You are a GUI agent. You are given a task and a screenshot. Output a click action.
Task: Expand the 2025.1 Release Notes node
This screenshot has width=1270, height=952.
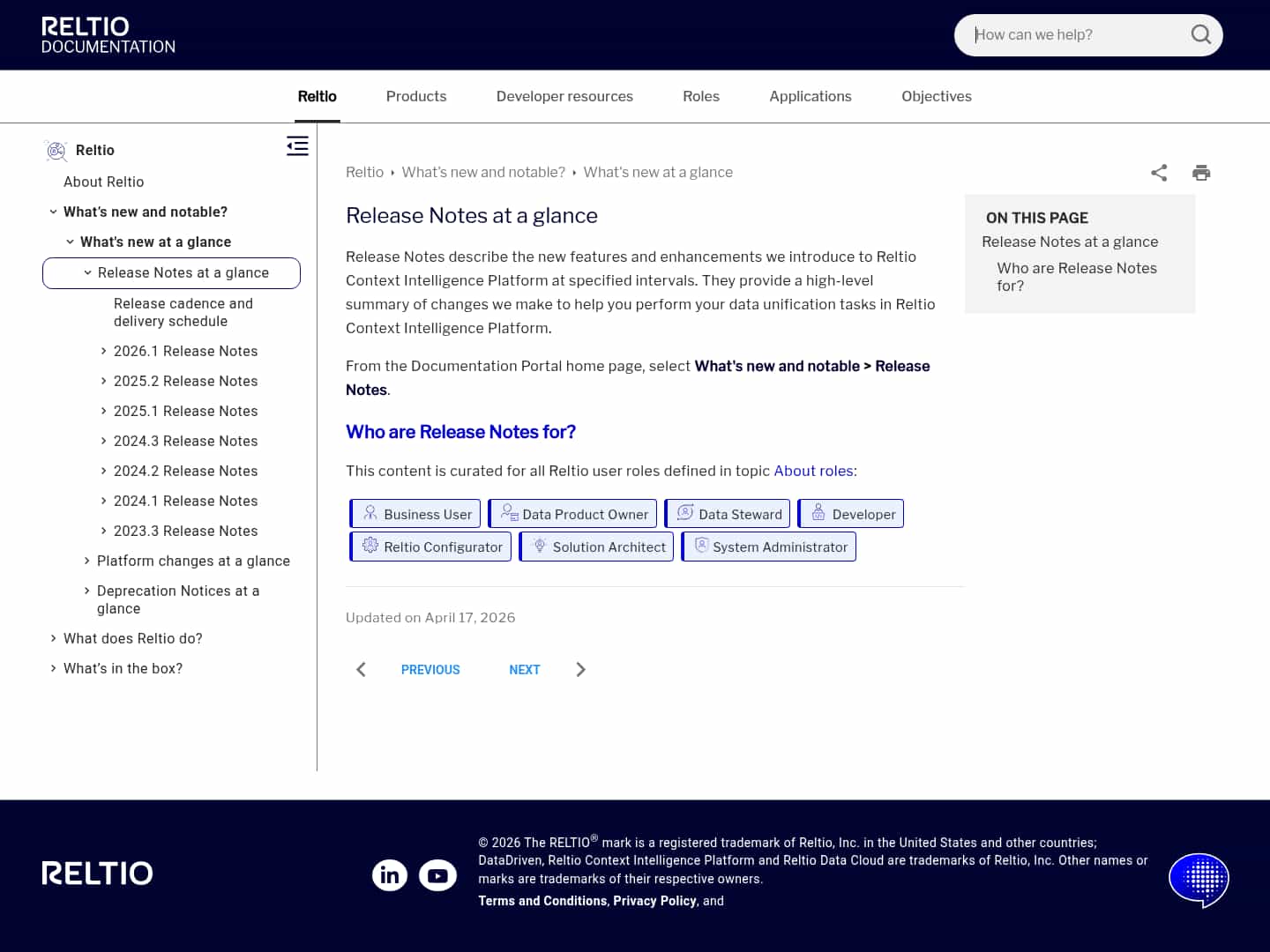tap(103, 411)
